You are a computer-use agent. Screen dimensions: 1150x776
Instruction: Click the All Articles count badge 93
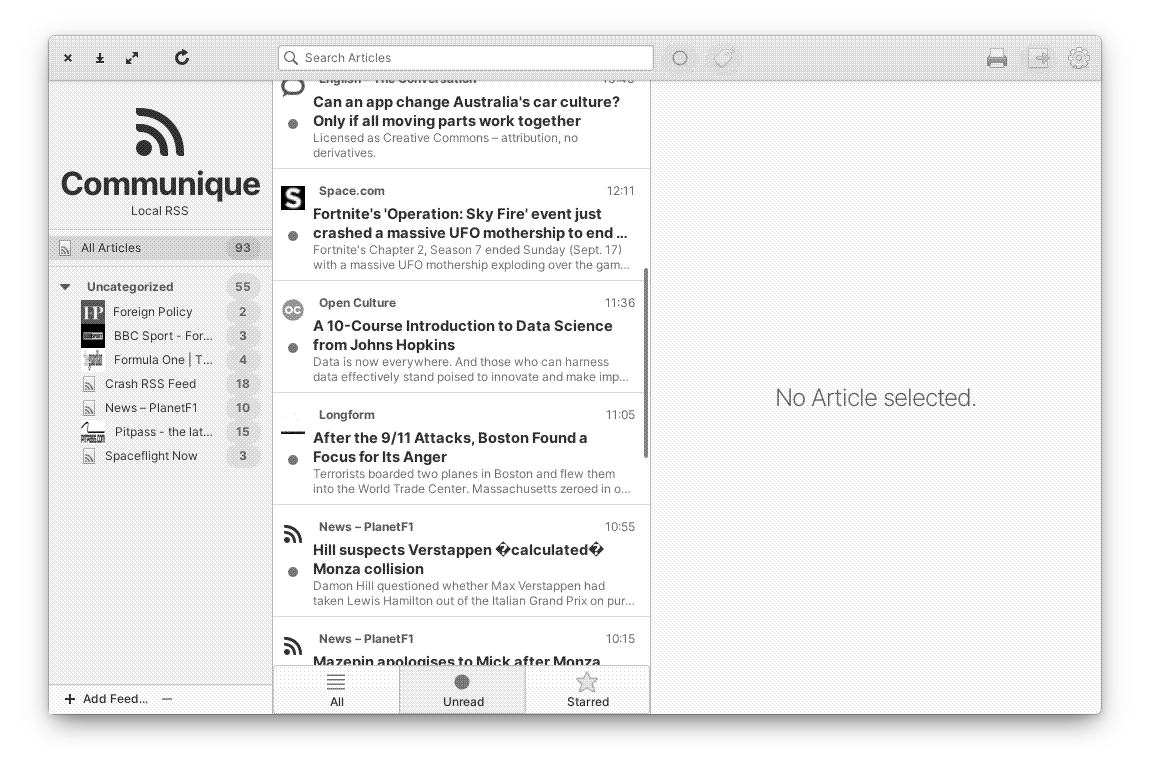point(243,248)
